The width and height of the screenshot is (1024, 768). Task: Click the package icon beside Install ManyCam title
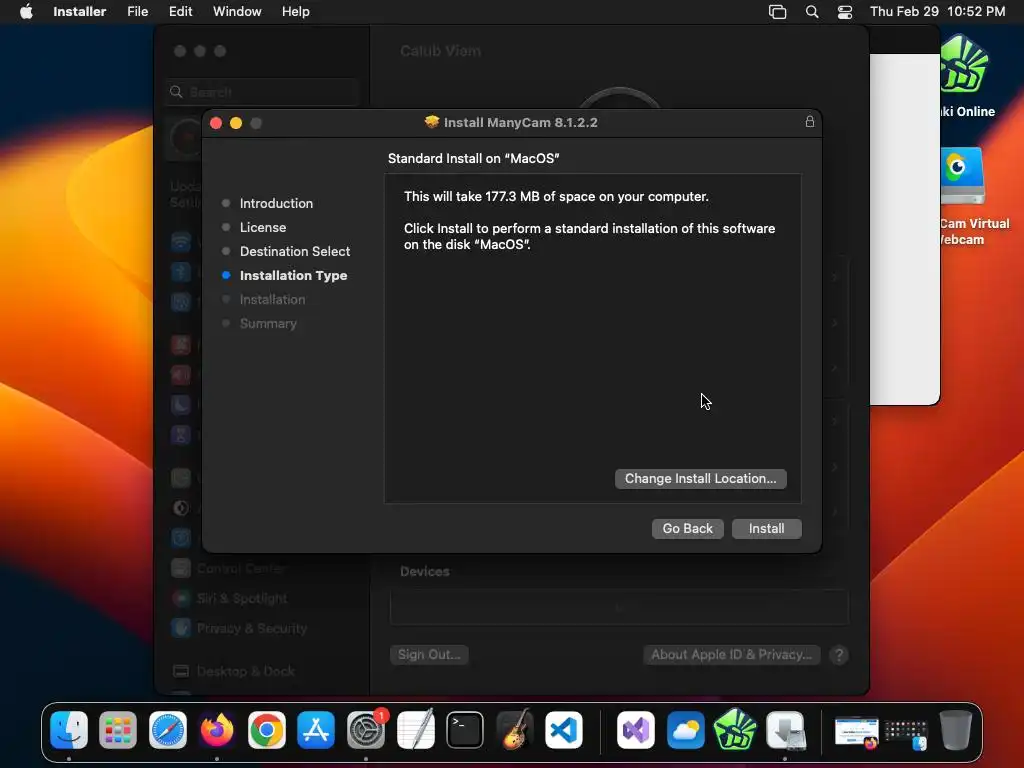[431, 122]
